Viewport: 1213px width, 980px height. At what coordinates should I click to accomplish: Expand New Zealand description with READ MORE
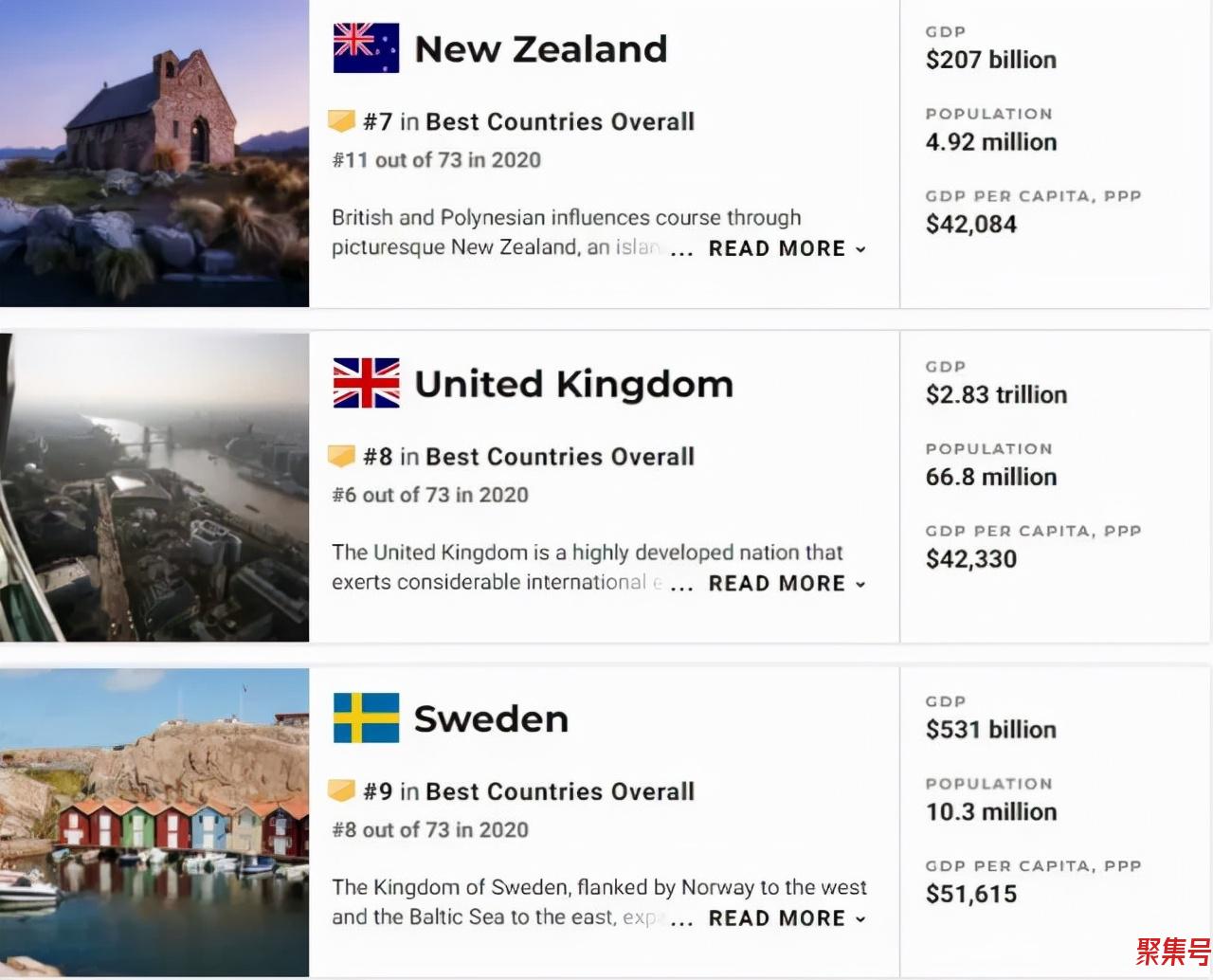click(787, 248)
